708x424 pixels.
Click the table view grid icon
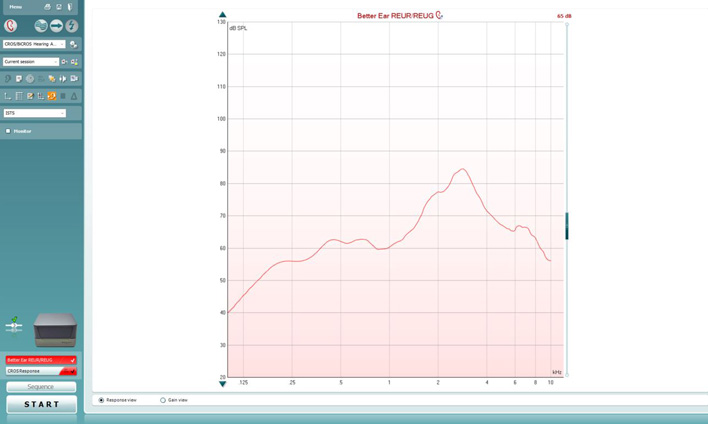click(x=19, y=96)
